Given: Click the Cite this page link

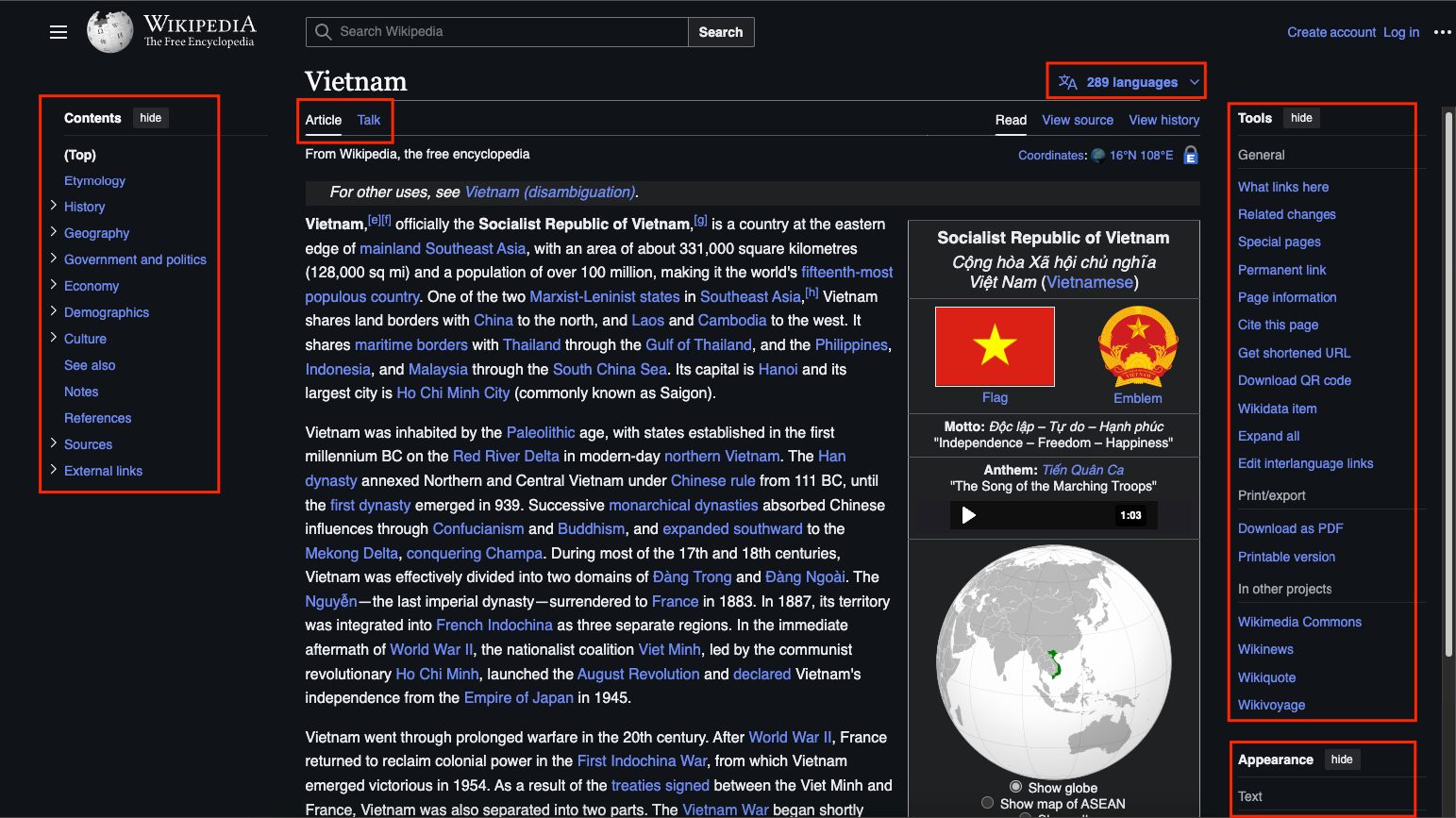Looking at the screenshot, I should click(1279, 325).
